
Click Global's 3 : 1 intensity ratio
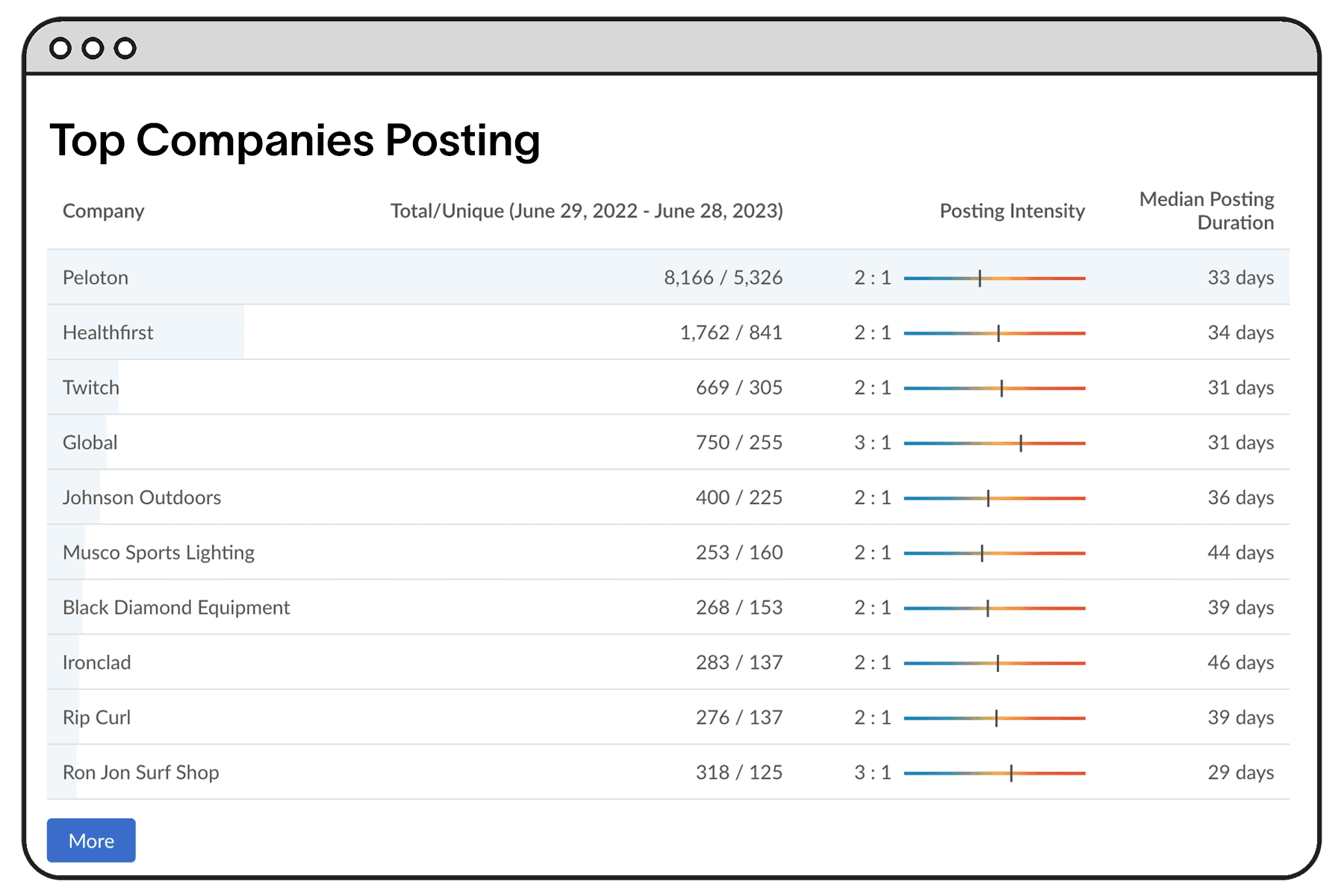[873, 442]
